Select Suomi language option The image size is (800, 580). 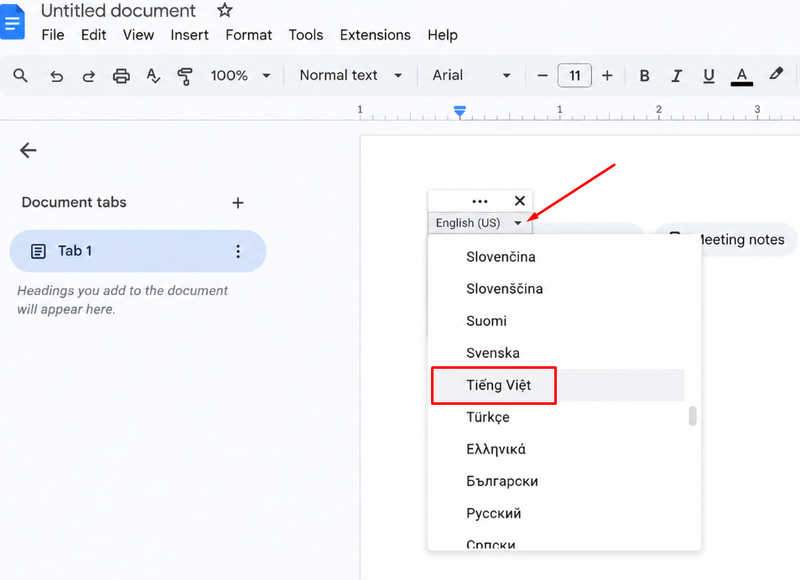pos(557,321)
